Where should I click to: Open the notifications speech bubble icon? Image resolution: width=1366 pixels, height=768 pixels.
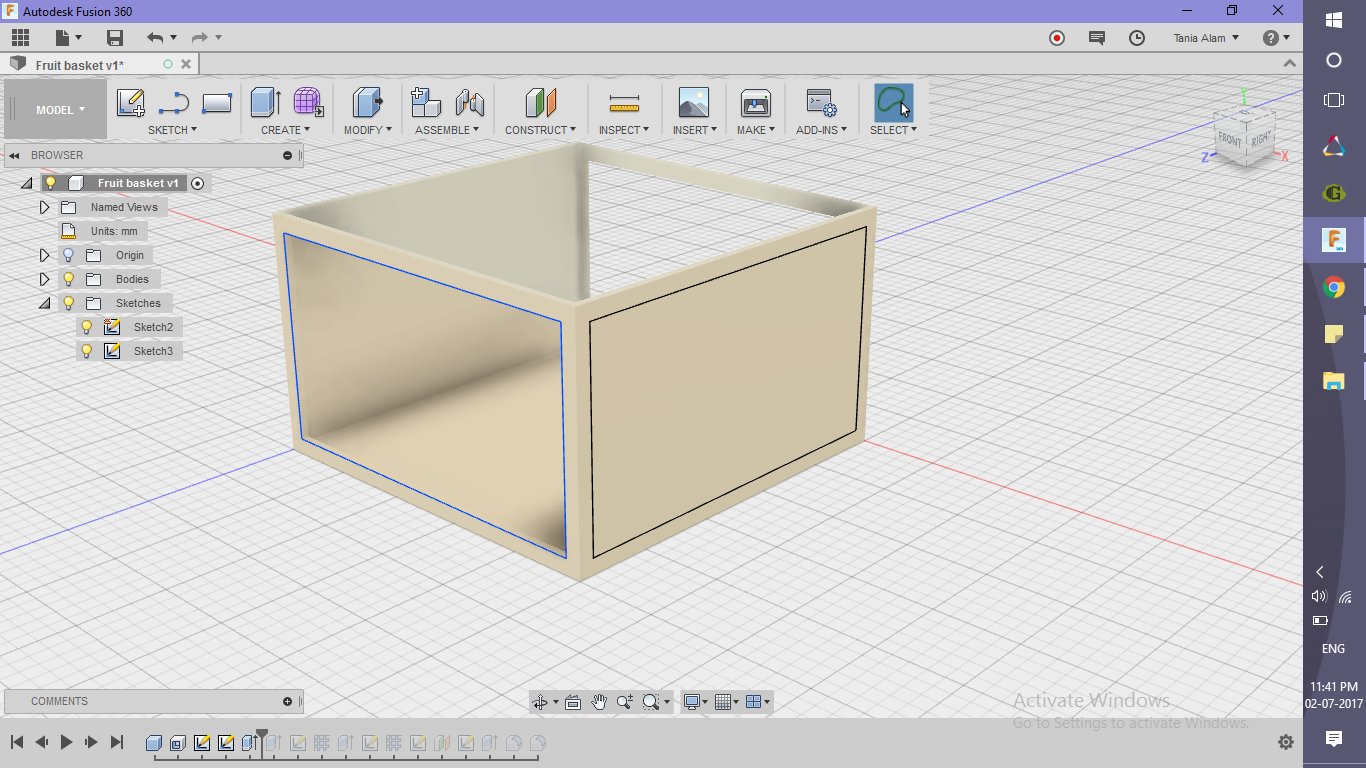[x=1097, y=38]
